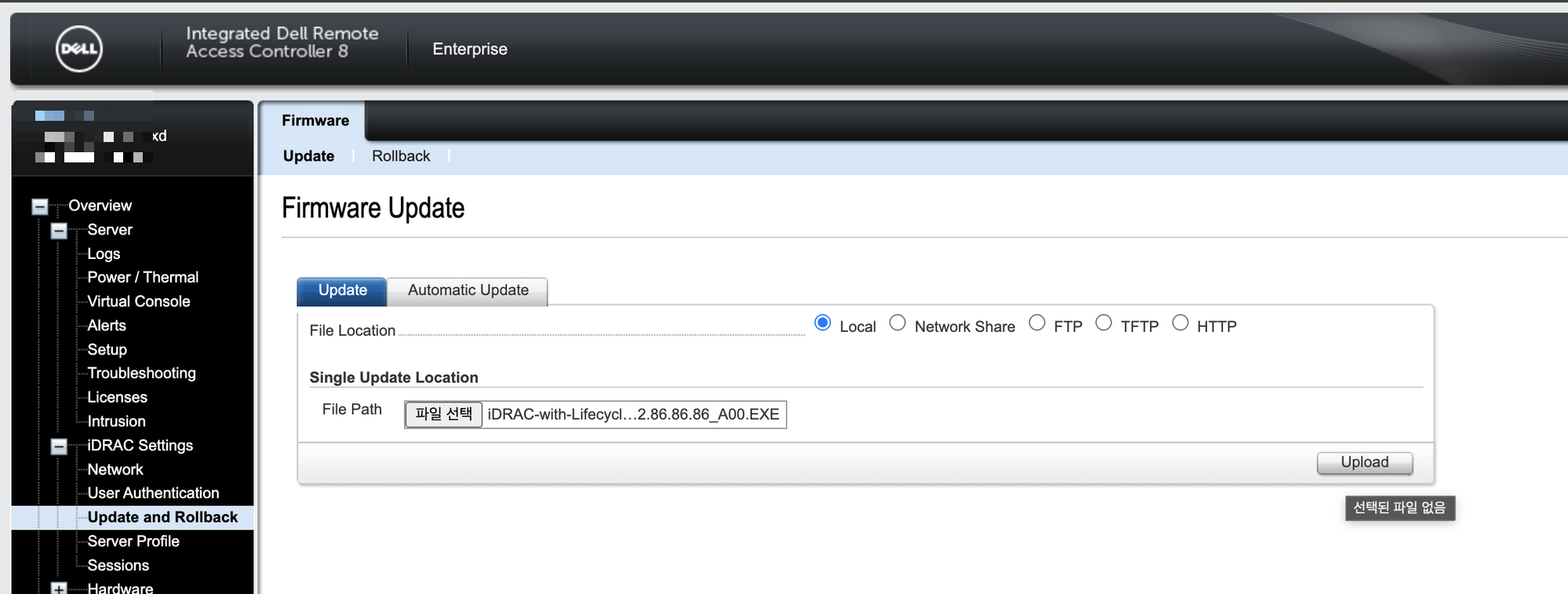Open the Rollback sub-tab

coord(401,156)
